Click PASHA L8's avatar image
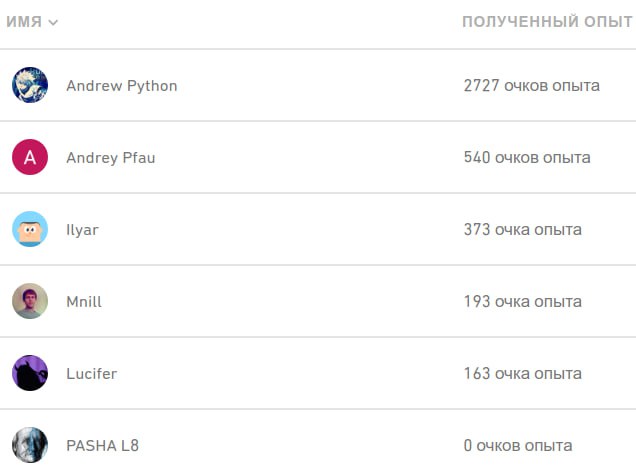 point(30,445)
